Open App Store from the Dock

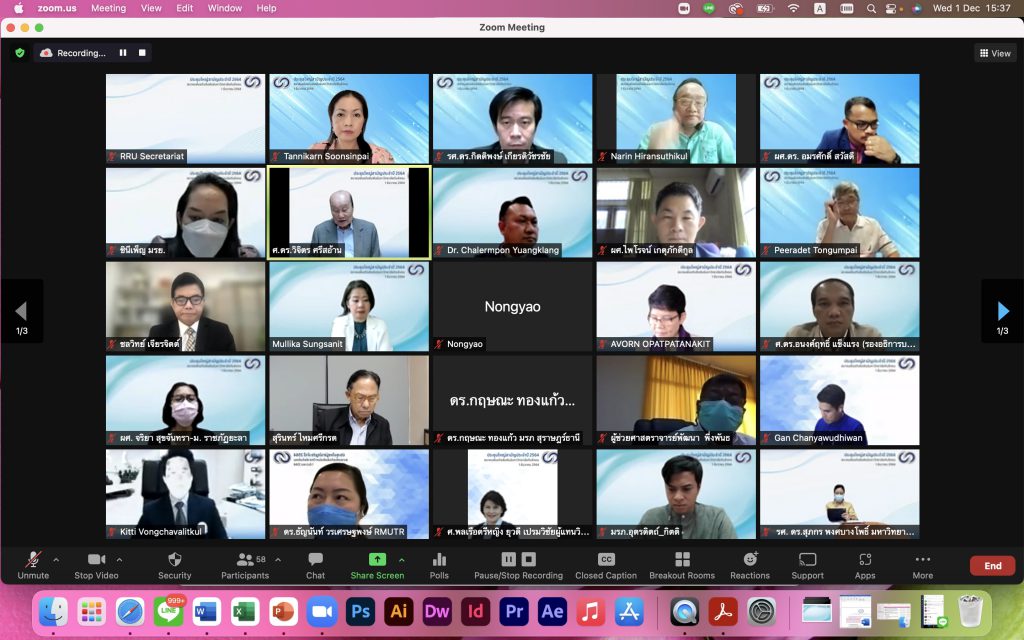click(x=629, y=612)
